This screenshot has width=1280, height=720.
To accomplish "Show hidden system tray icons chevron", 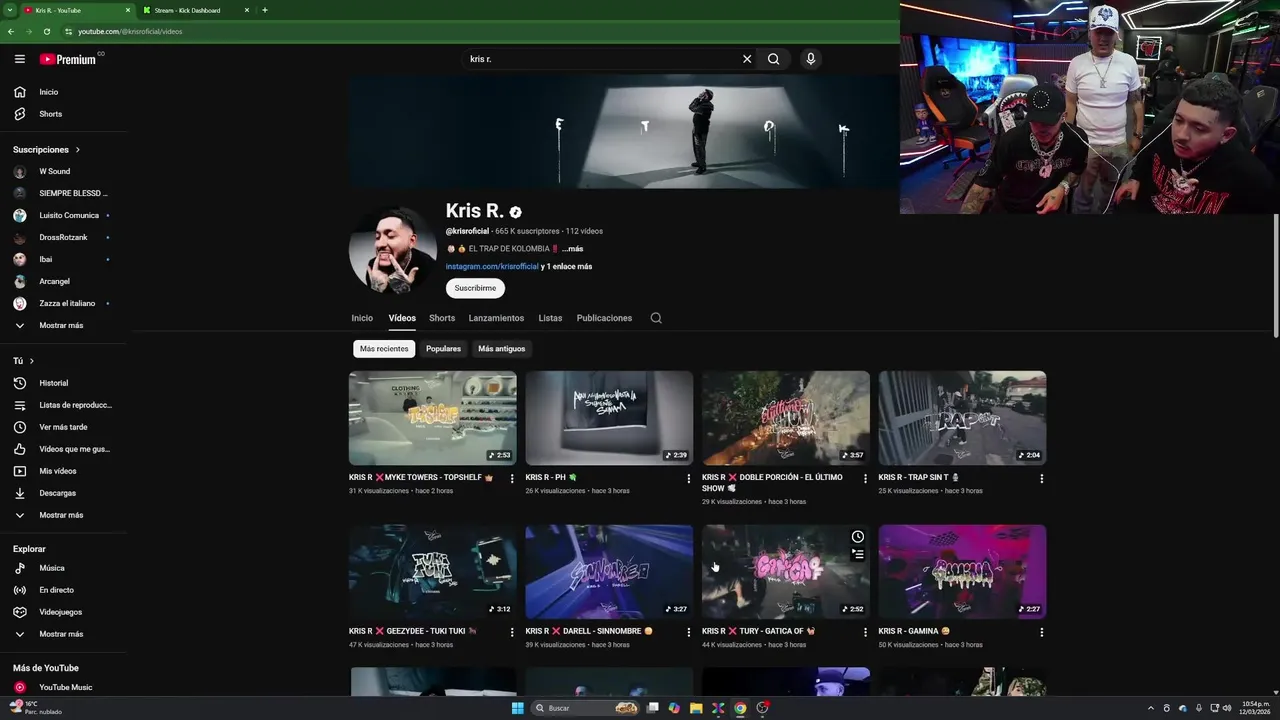I will point(1150,708).
